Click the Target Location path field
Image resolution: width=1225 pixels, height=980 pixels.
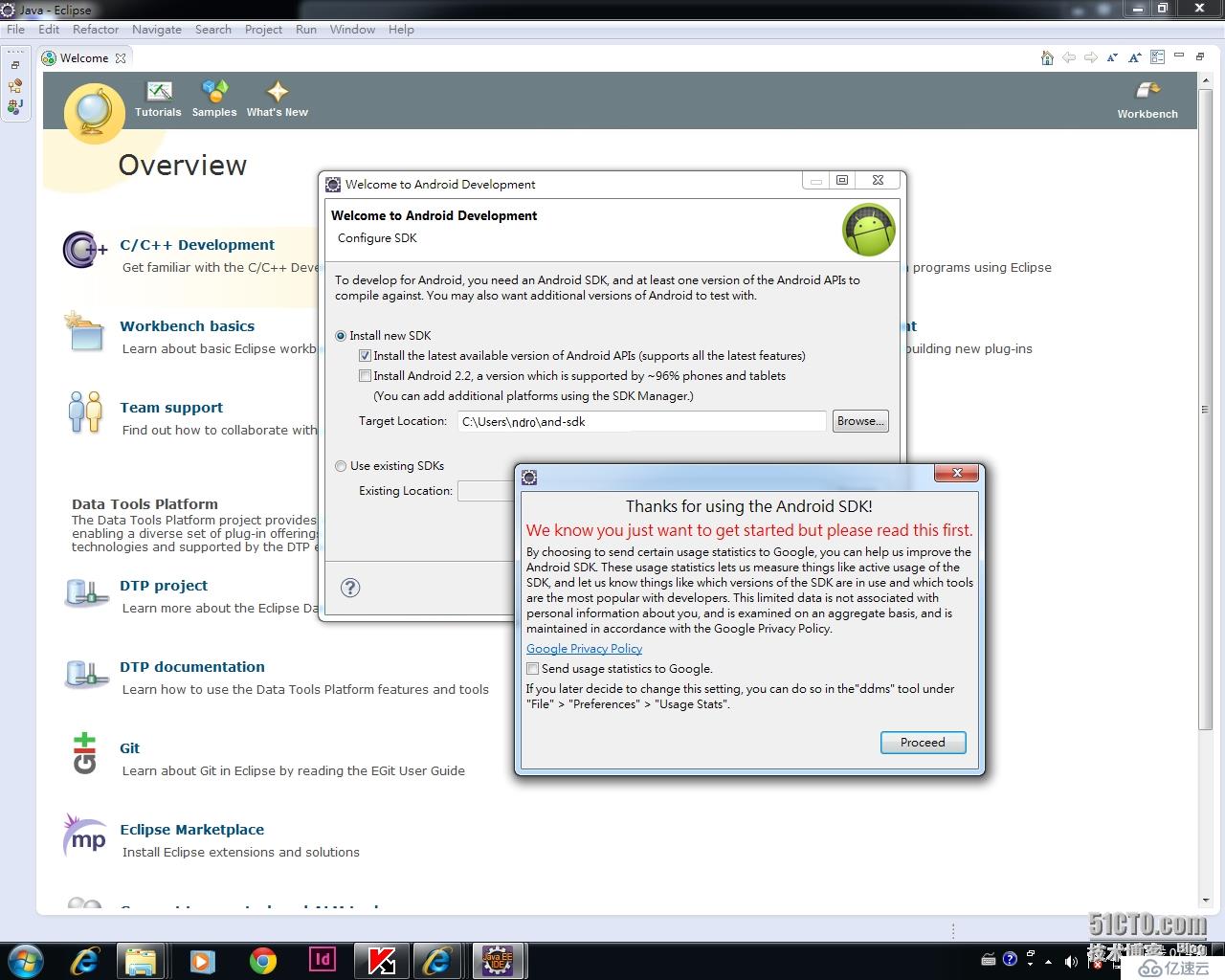tap(641, 421)
